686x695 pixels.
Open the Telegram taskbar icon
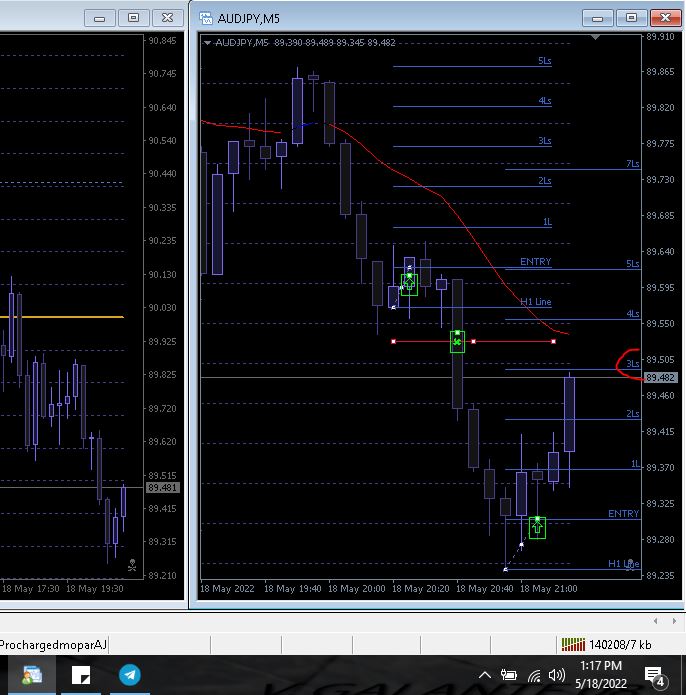(129, 675)
